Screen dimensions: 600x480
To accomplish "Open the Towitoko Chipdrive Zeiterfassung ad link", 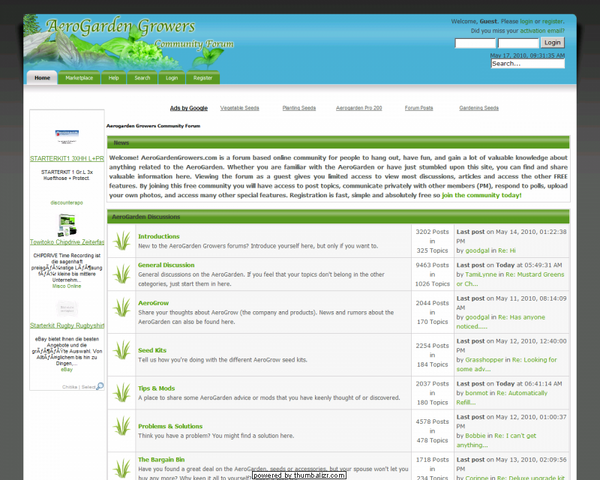I will coord(67,242).
